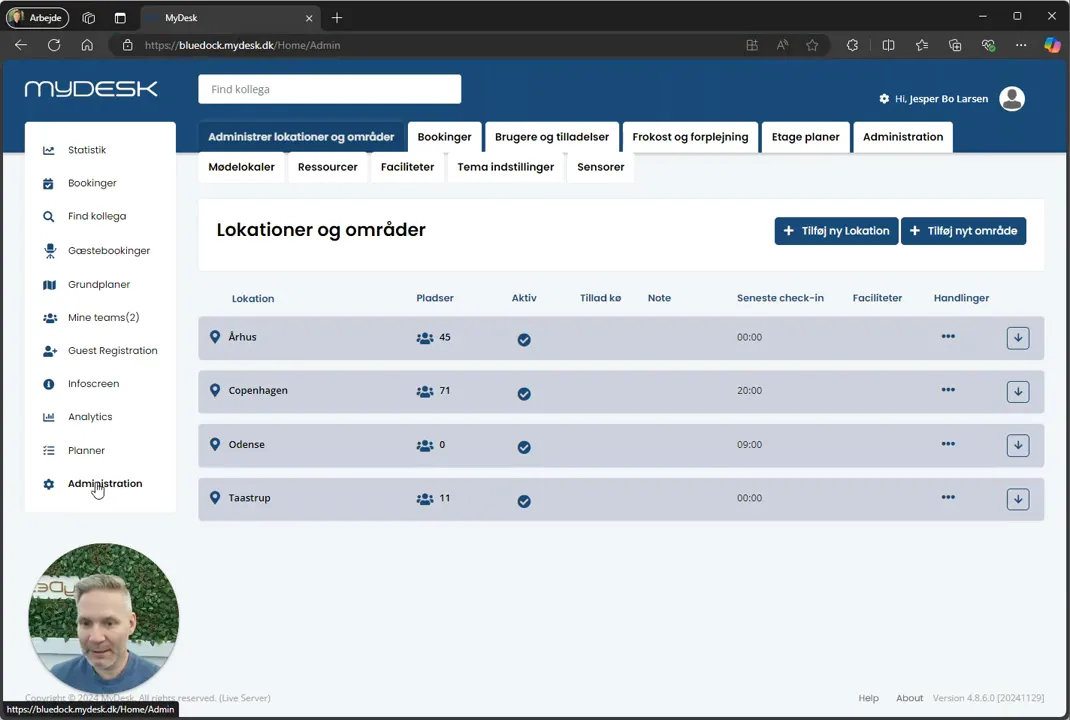Screen dimensions: 1070x720
Task: Expand the Odense location row
Action: tap(1017, 446)
